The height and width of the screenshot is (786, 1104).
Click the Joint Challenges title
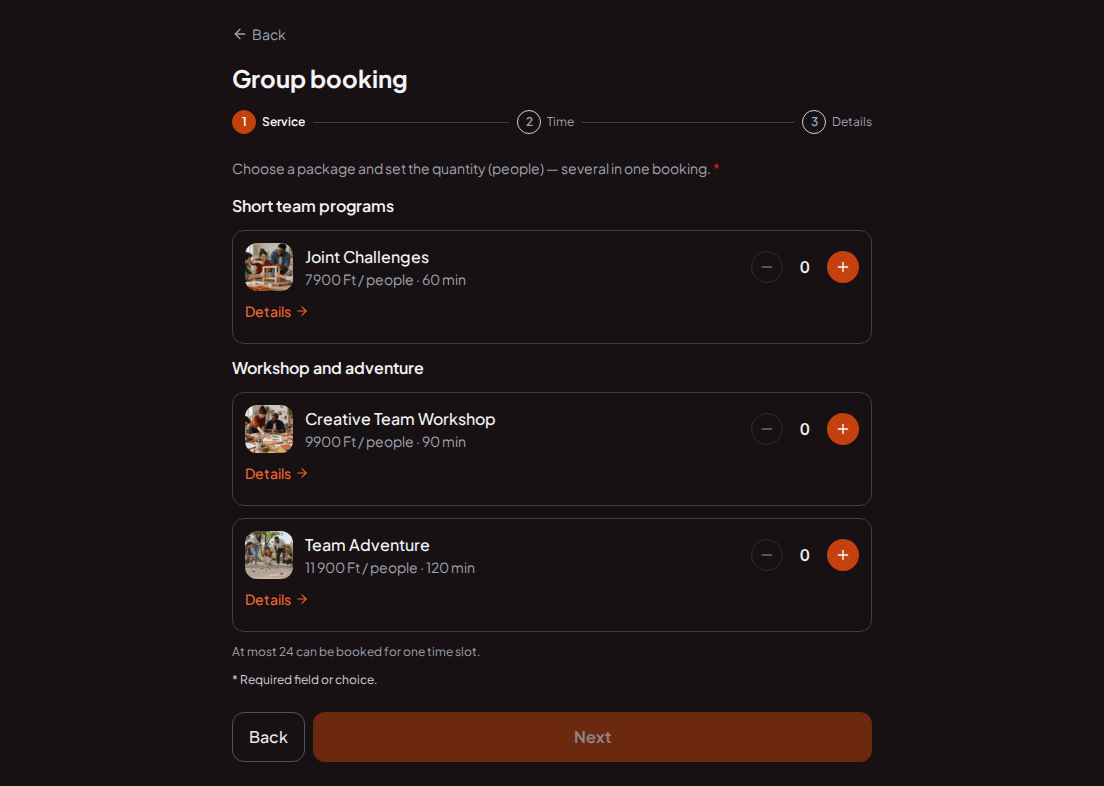[x=367, y=257]
